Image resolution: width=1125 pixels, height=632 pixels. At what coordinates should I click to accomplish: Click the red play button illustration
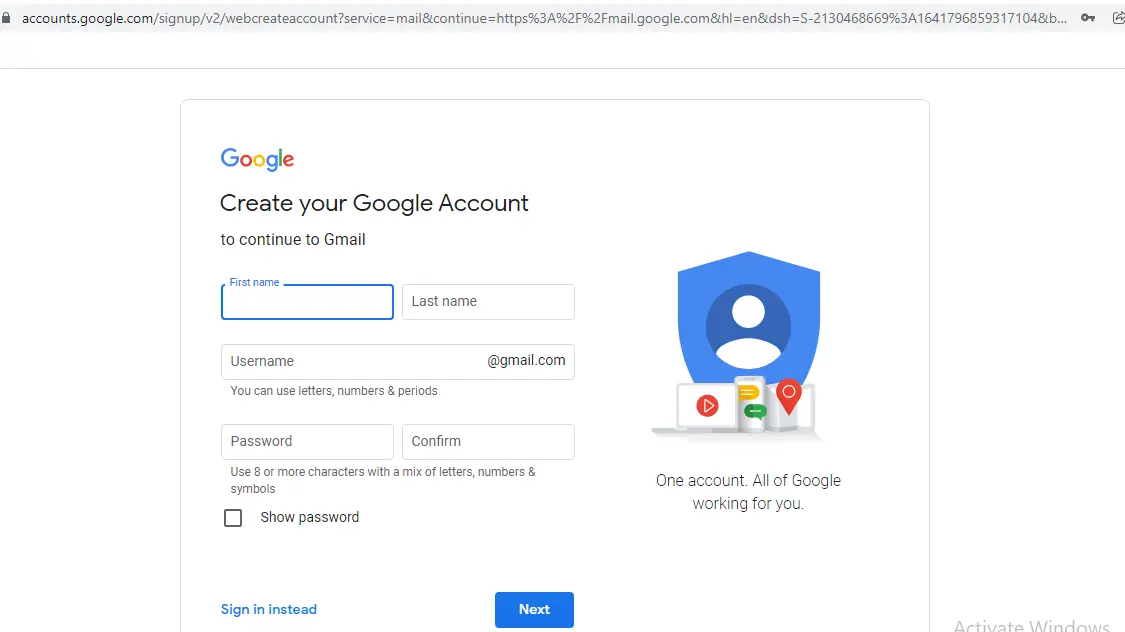pos(708,405)
